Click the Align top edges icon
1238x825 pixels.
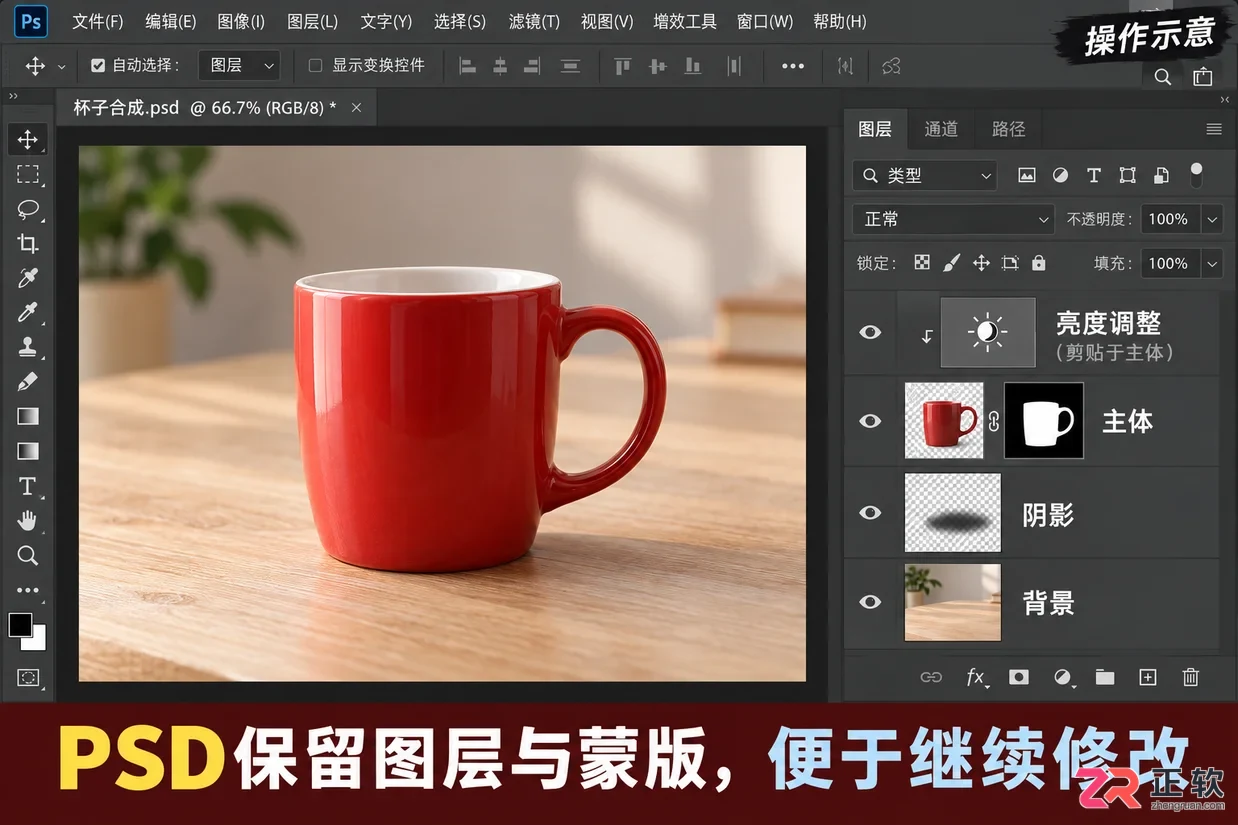[x=622, y=66]
